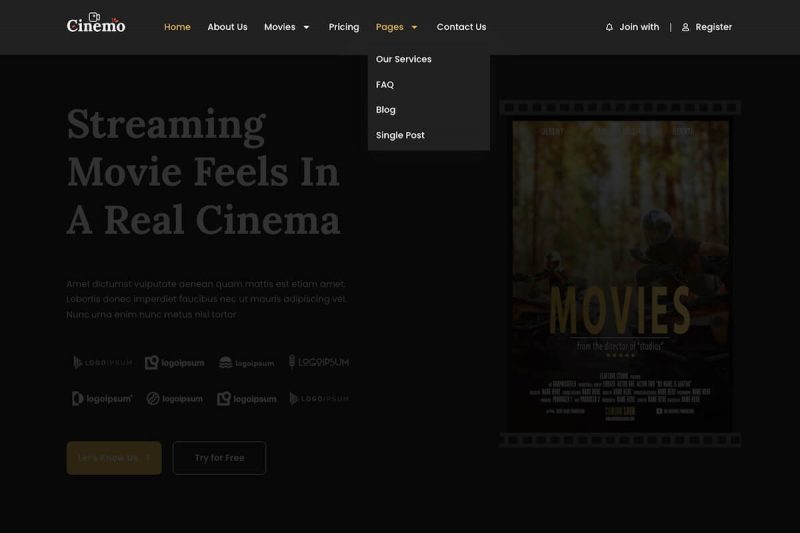Select FAQ in the Pages dropdown

pyautogui.click(x=385, y=85)
